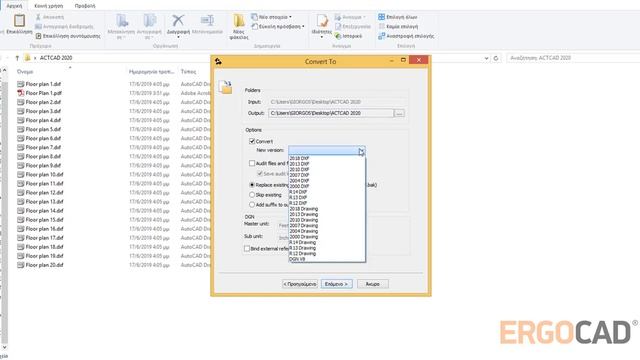Sort by the Ημερομηνία τροπ... column header
This screenshot has height=360, width=640.
pyautogui.click(x=151, y=72)
